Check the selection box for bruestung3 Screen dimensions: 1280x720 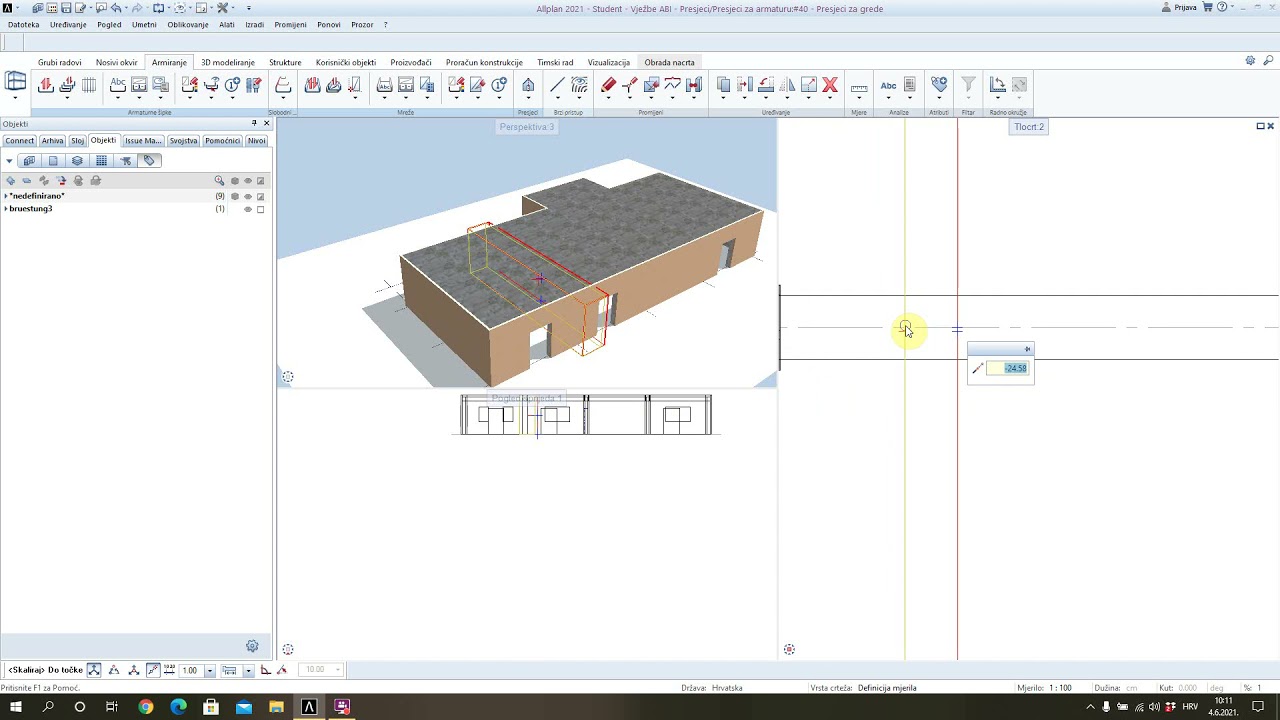[261, 209]
